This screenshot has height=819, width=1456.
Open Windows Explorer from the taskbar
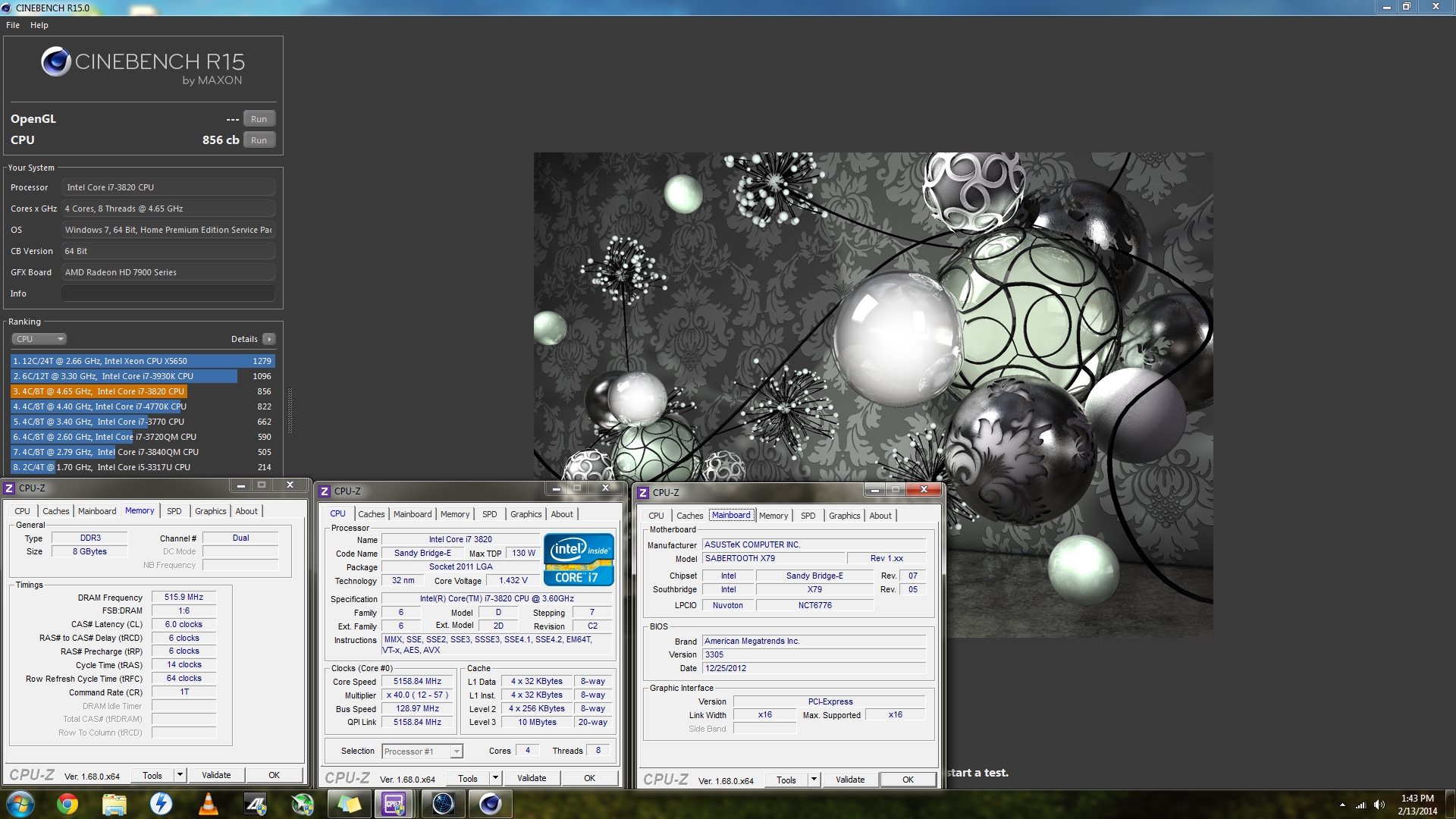click(115, 804)
